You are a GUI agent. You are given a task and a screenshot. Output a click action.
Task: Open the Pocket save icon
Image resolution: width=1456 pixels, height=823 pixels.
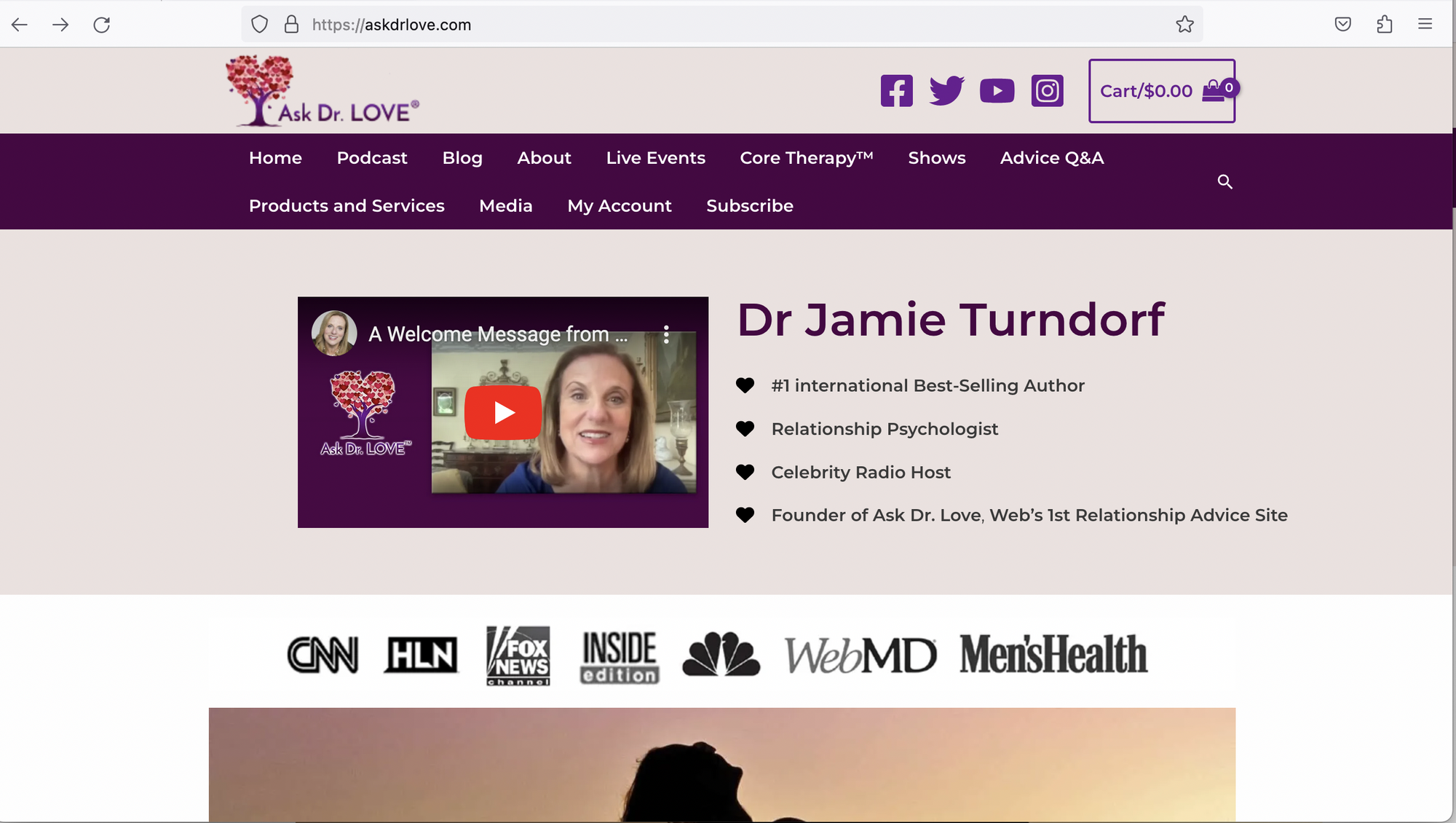(1343, 25)
